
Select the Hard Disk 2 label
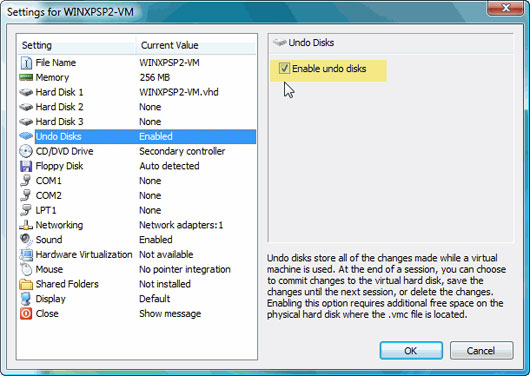(59, 107)
